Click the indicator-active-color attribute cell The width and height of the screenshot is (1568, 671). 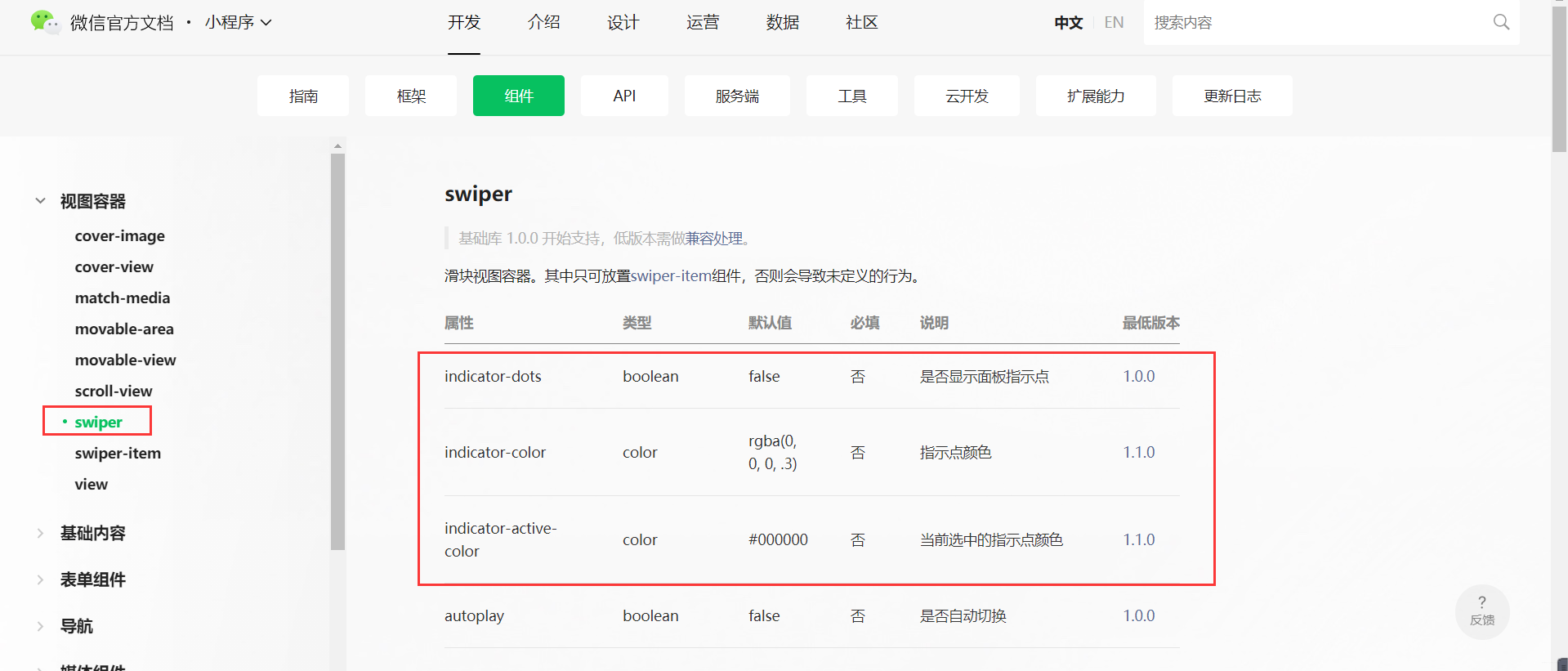(x=501, y=539)
